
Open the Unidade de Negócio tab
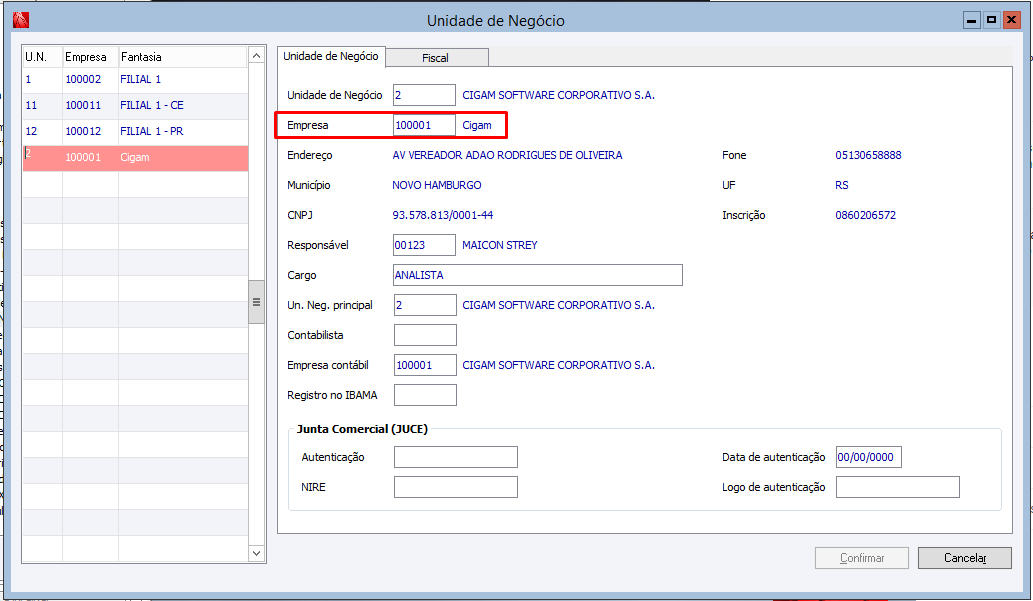(331, 57)
